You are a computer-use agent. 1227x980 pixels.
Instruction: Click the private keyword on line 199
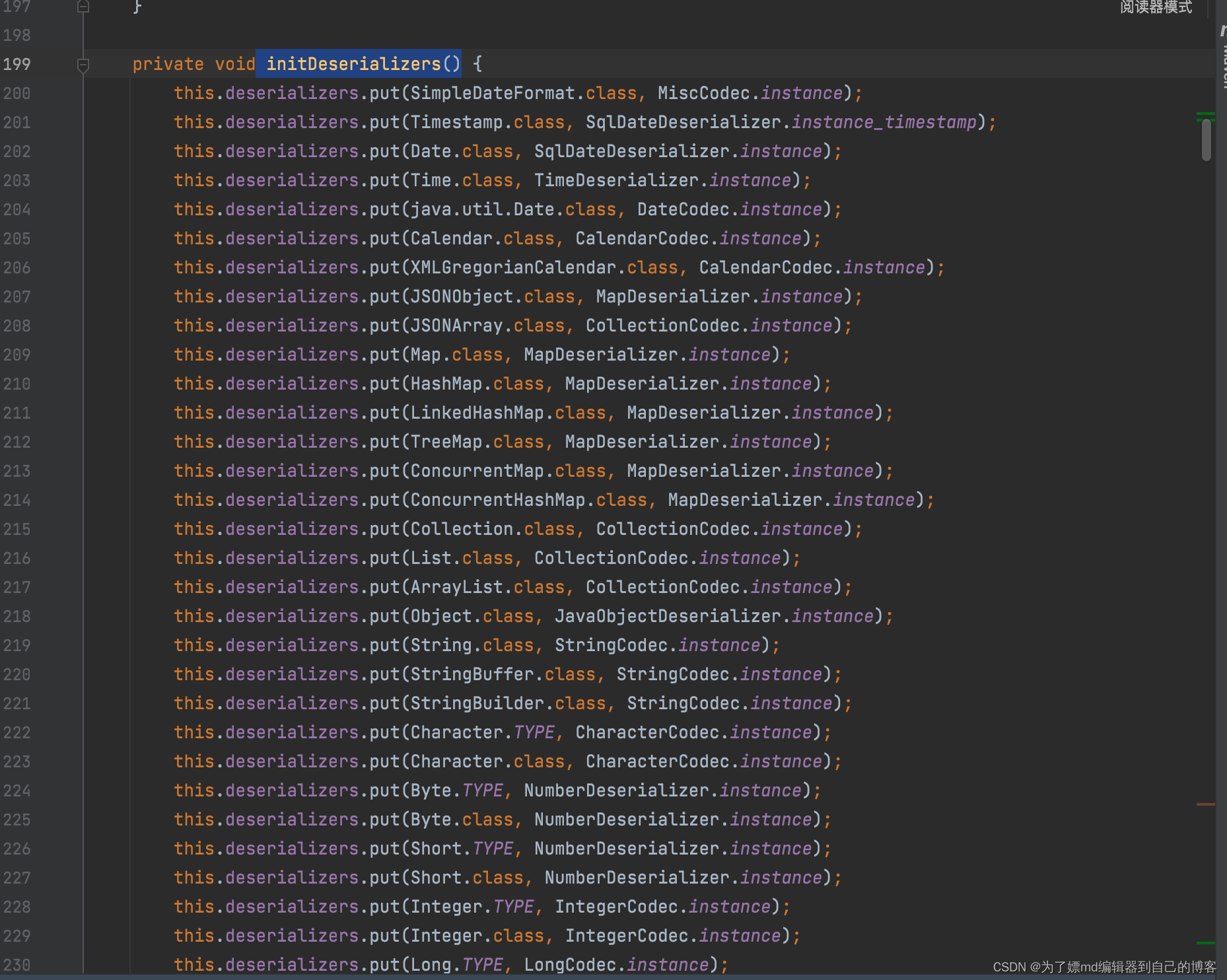168,64
